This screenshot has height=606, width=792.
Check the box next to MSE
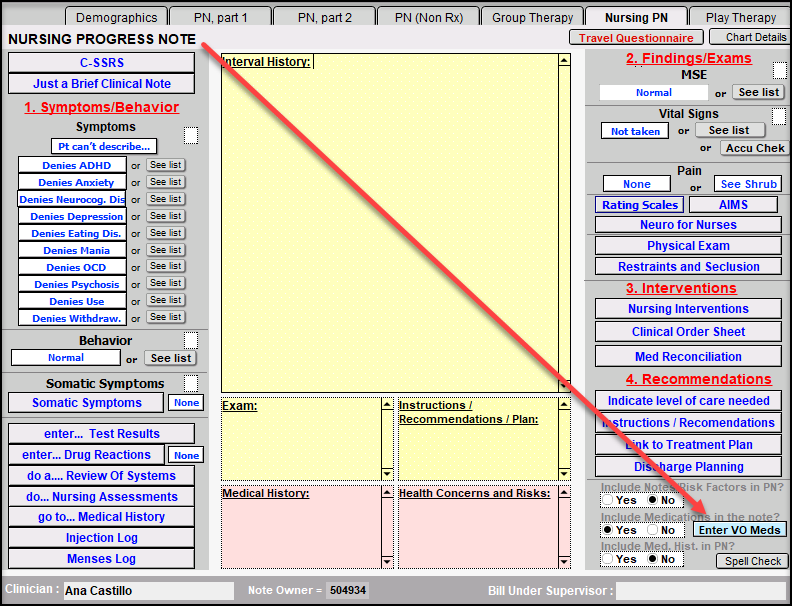pyautogui.click(x=779, y=71)
